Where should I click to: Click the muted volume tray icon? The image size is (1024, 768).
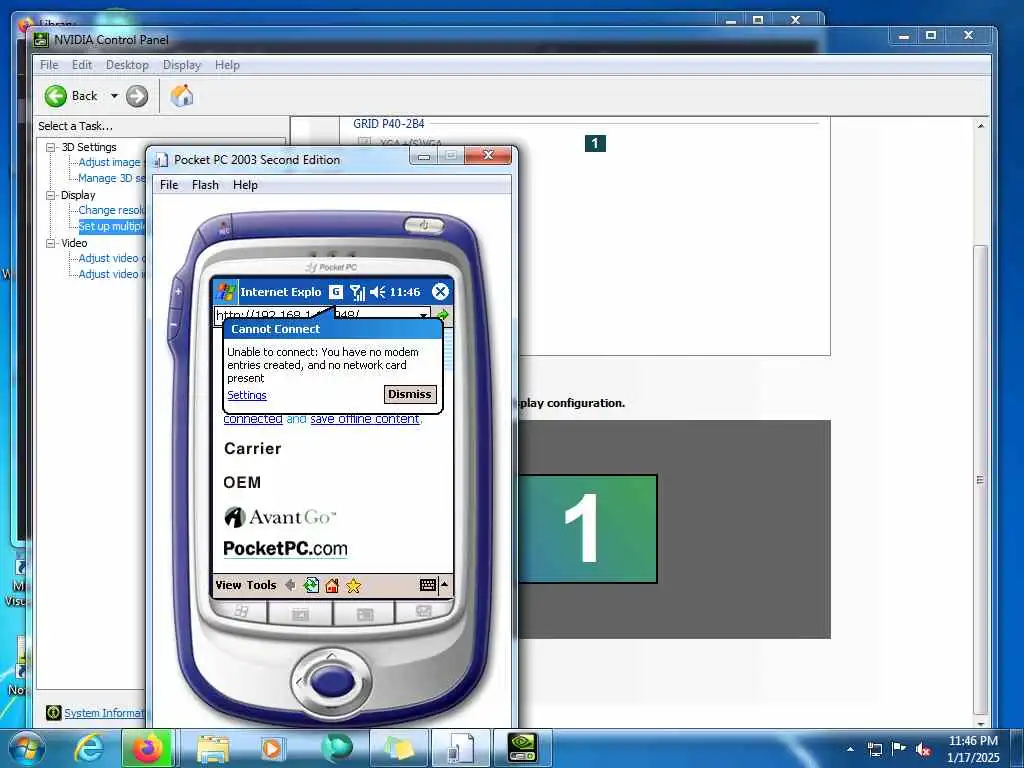tap(923, 750)
